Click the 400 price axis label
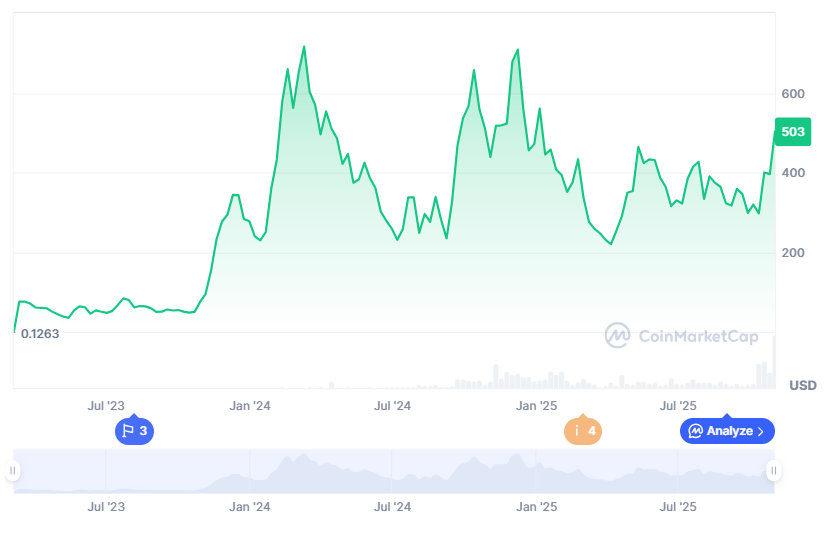Viewport: 824px width, 536px height. pos(792,173)
